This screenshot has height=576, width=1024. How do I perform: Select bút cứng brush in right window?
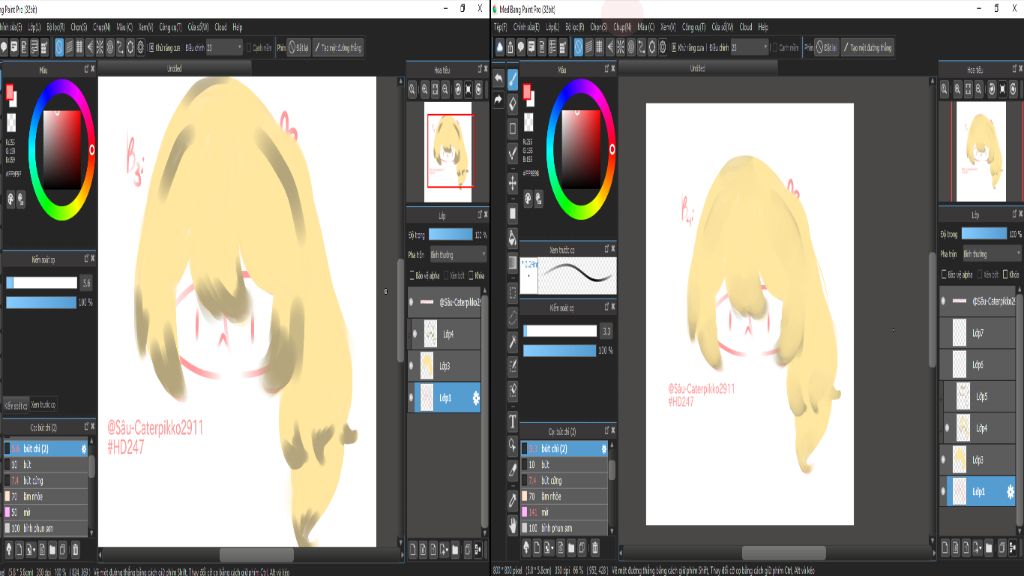pyautogui.click(x=566, y=480)
